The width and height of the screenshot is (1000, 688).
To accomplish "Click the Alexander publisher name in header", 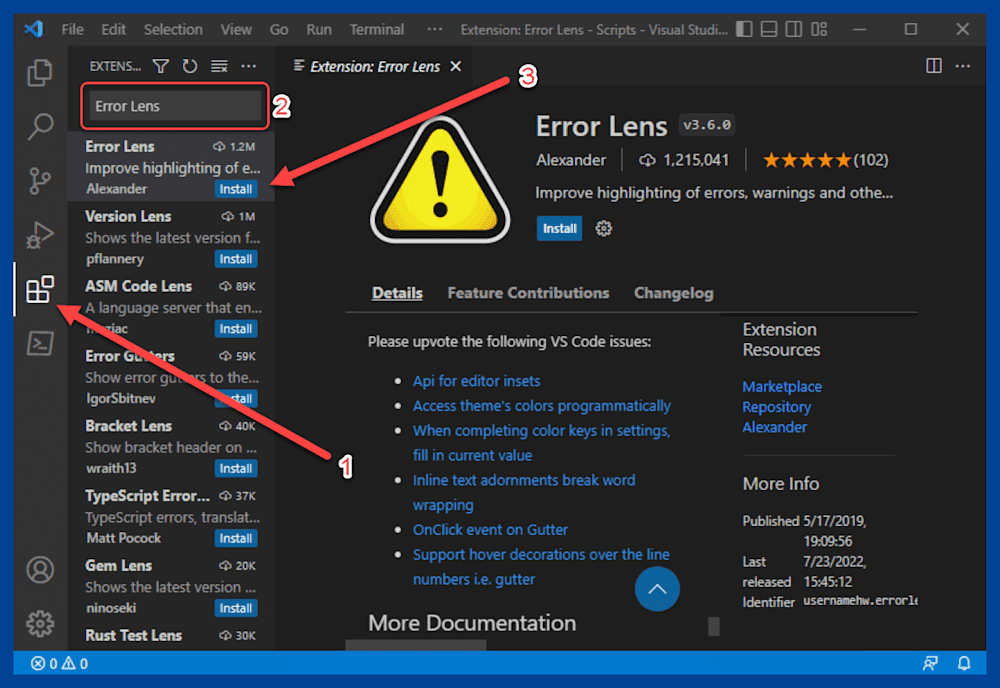I will tap(571, 160).
